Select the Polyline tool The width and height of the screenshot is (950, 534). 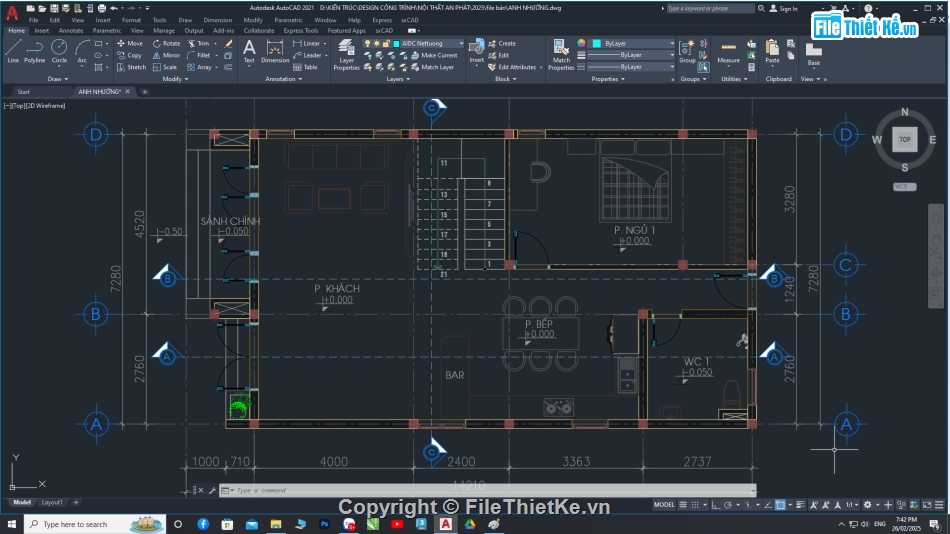coord(35,52)
